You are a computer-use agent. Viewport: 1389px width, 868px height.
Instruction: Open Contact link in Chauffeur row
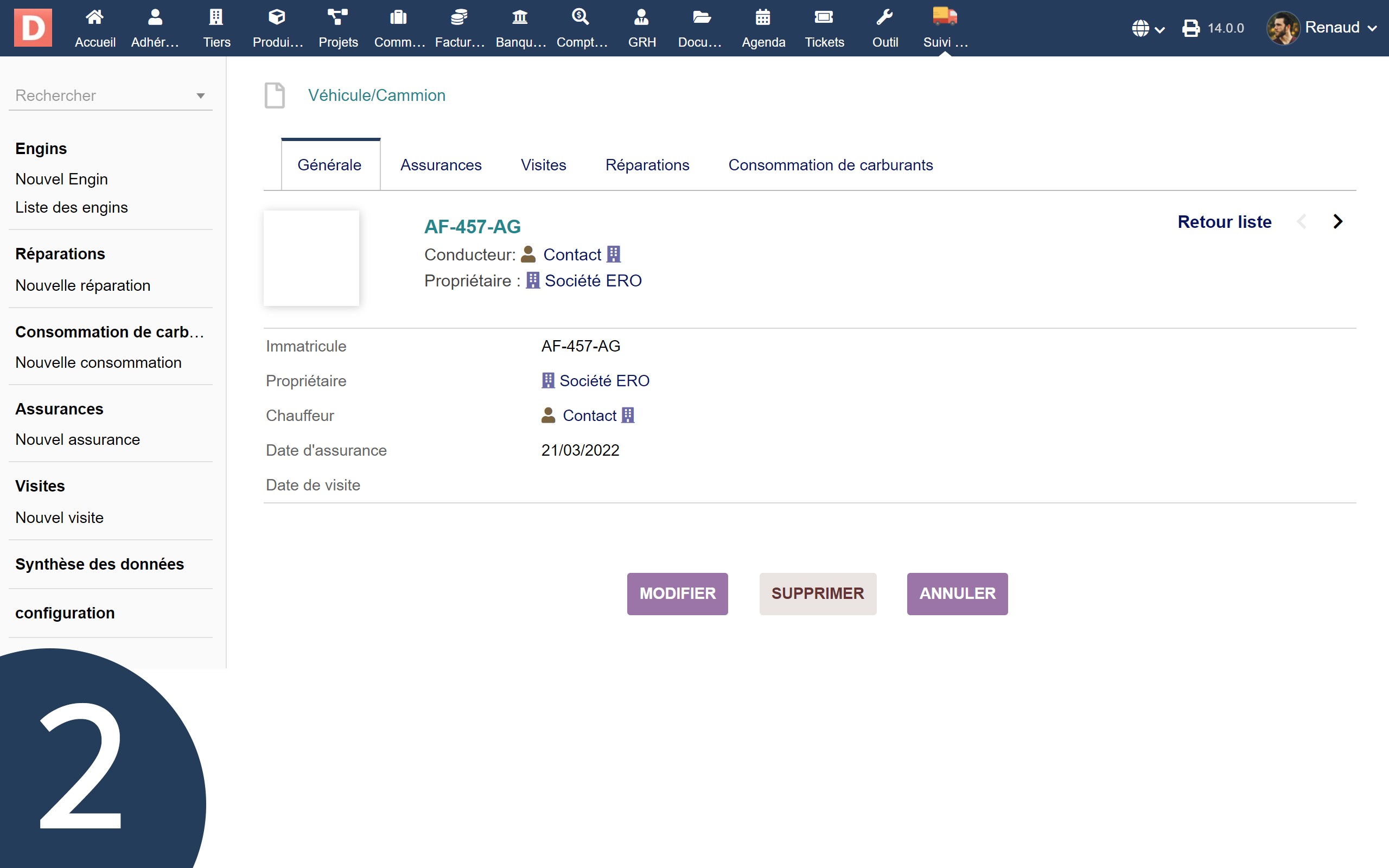pyautogui.click(x=589, y=415)
